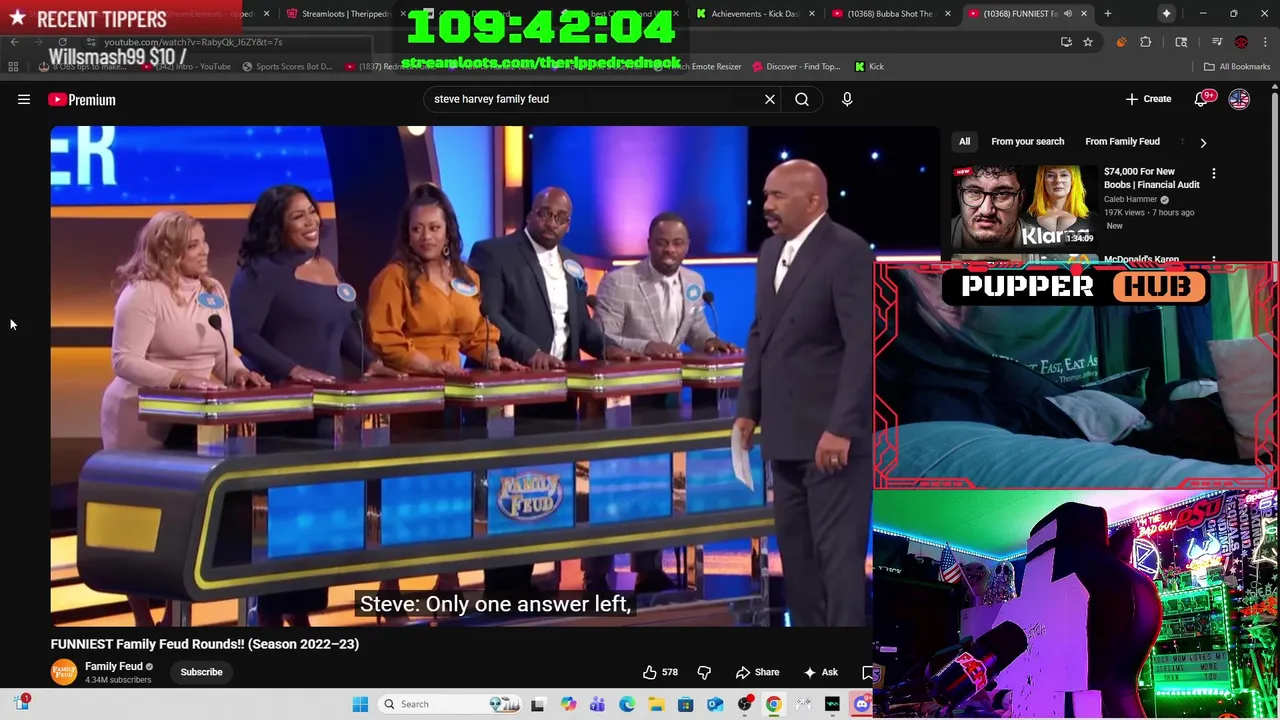
Task: Select the All filter chip
Action: click(964, 142)
